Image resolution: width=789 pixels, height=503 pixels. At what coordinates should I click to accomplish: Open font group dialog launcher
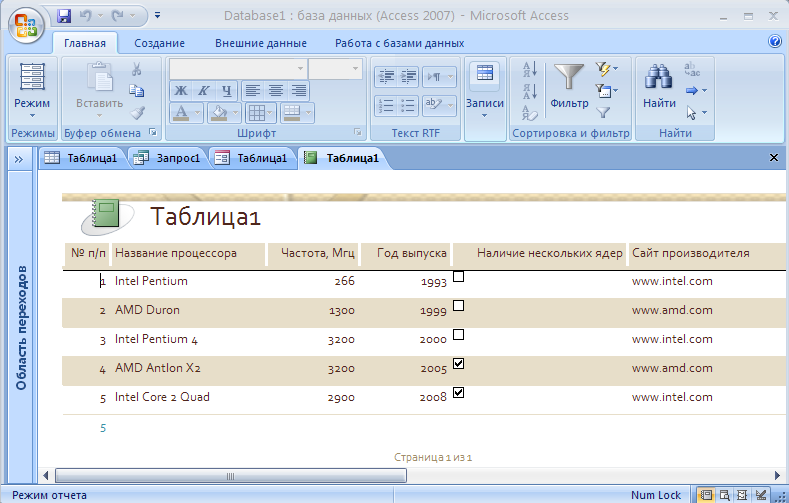(357, 132)
